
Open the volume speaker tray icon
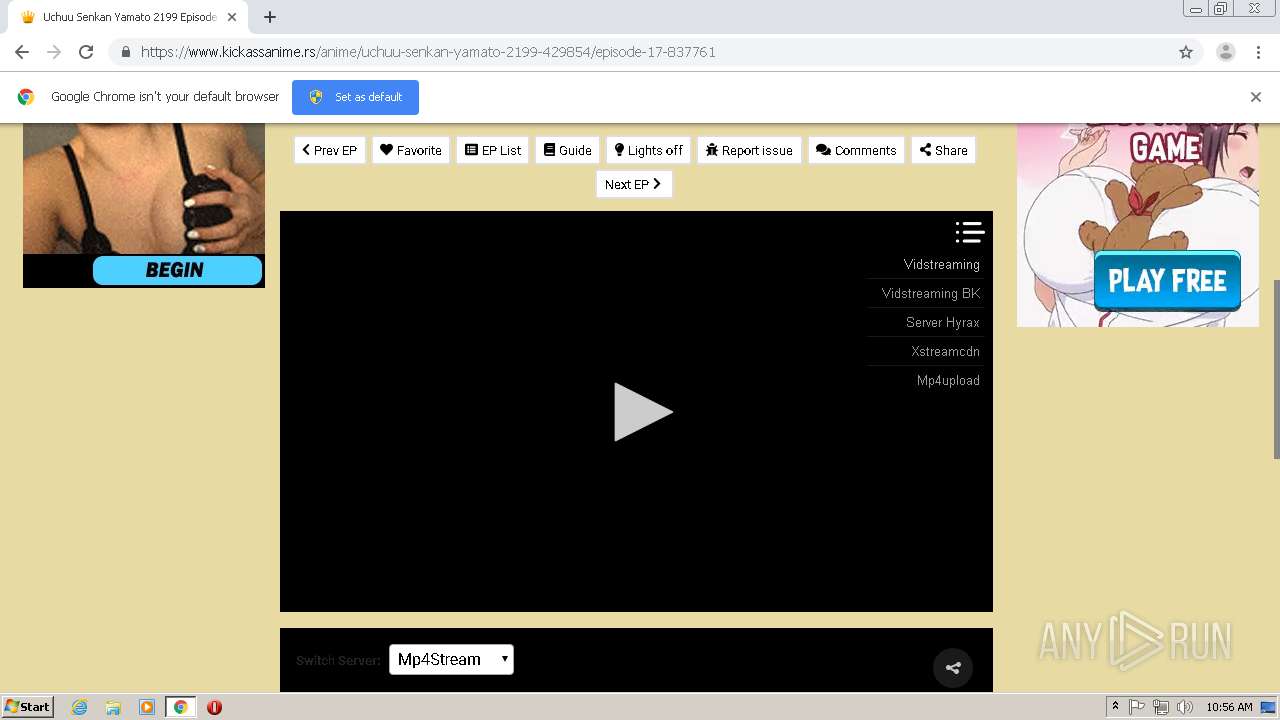(x=1185, y=707)
